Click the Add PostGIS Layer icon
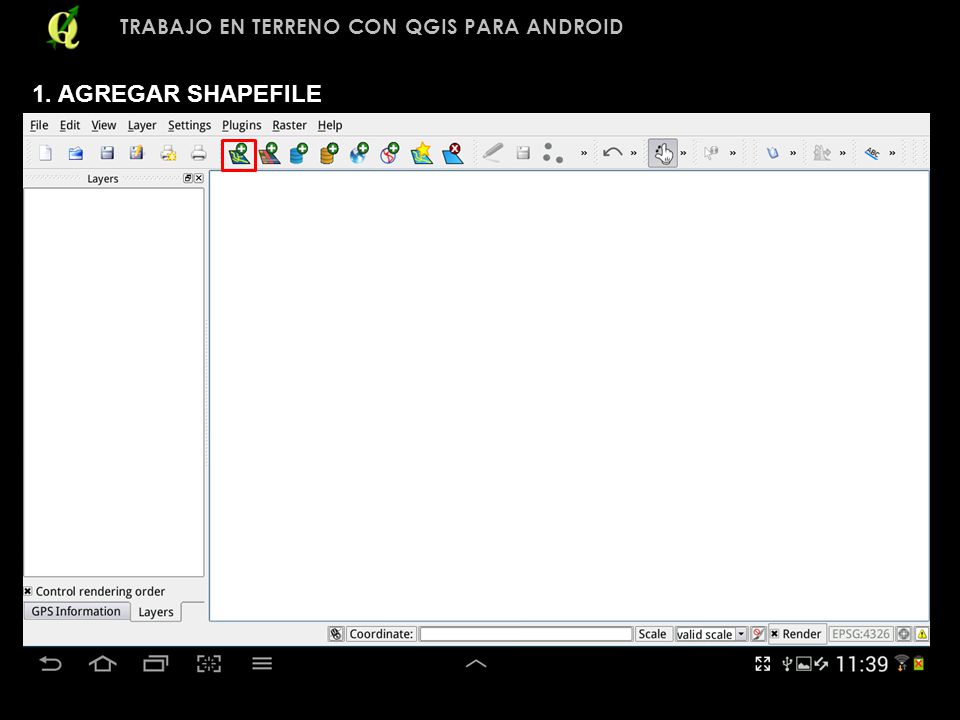Viewport: 960px width, 720px height. click(299, 154)
